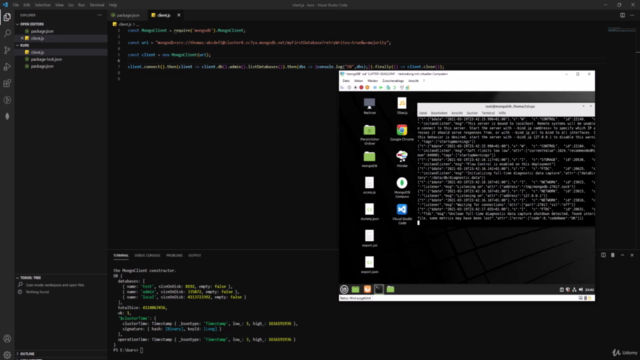Click the kill terminal trash icon
Viewport: 640px width, 360px height.
613,255
